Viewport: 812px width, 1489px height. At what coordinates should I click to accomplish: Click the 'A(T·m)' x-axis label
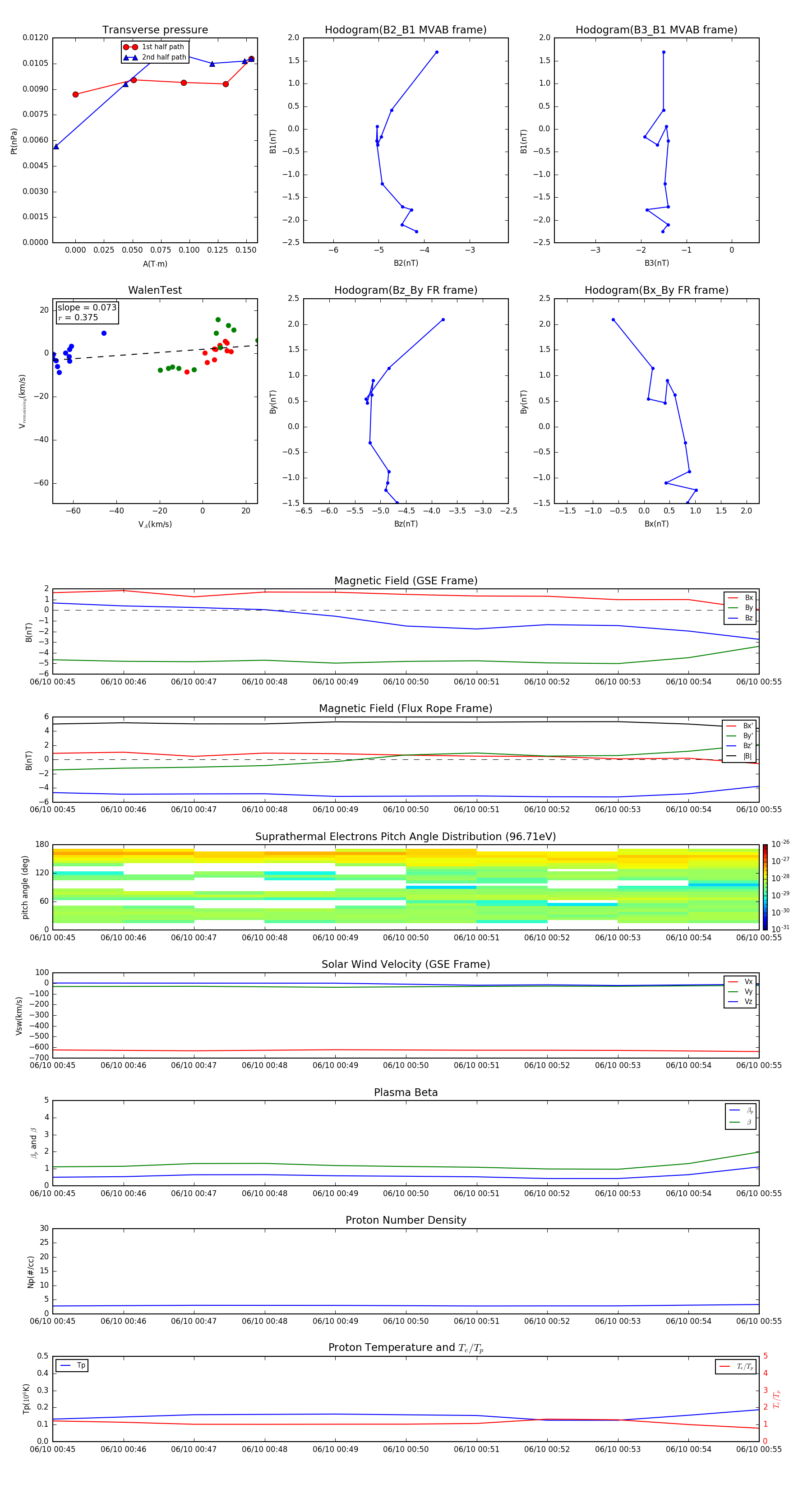(155, 264)
